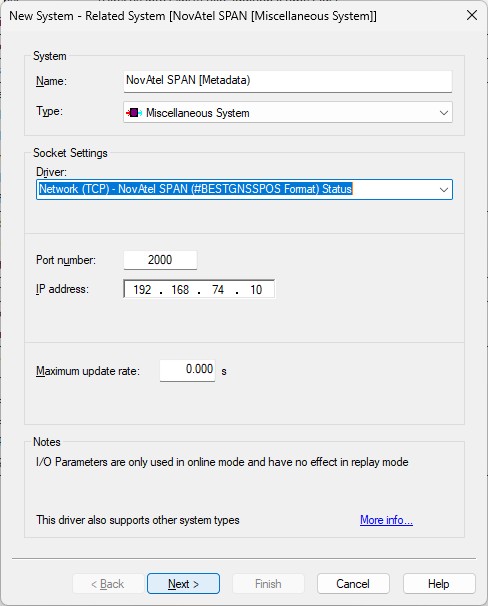Image resolution: width=488 pixels, height=606 pixels.
Task: Click into the Name text field
Action: click(288, 81)
